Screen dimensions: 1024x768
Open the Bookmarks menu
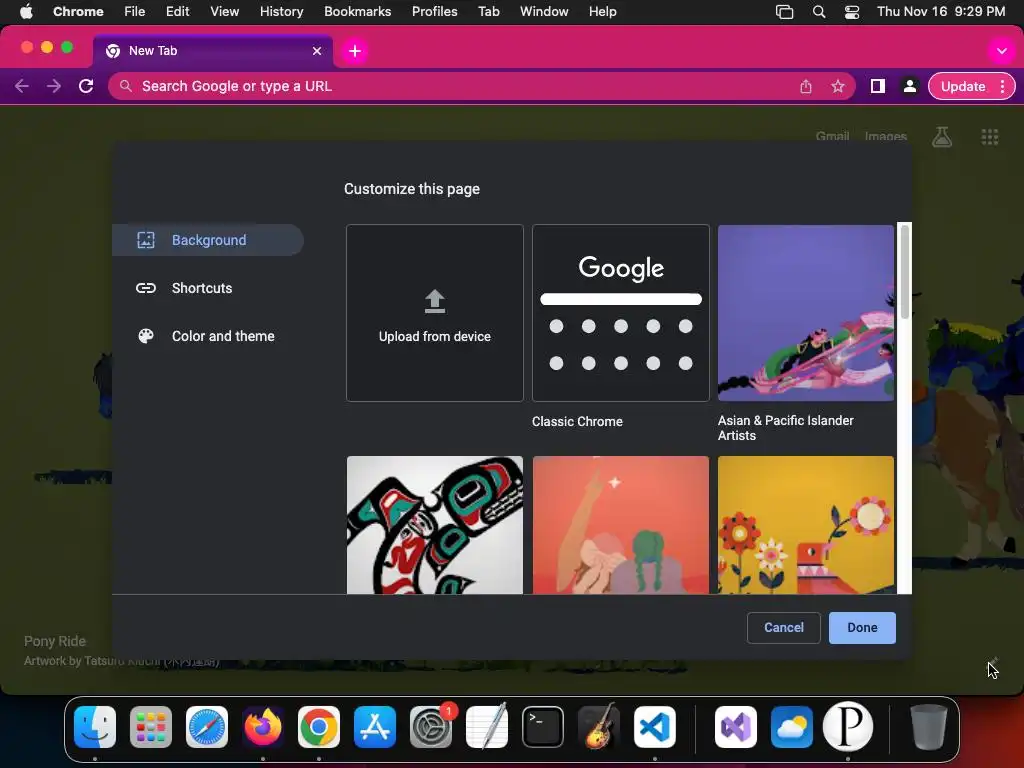point(358,11)
